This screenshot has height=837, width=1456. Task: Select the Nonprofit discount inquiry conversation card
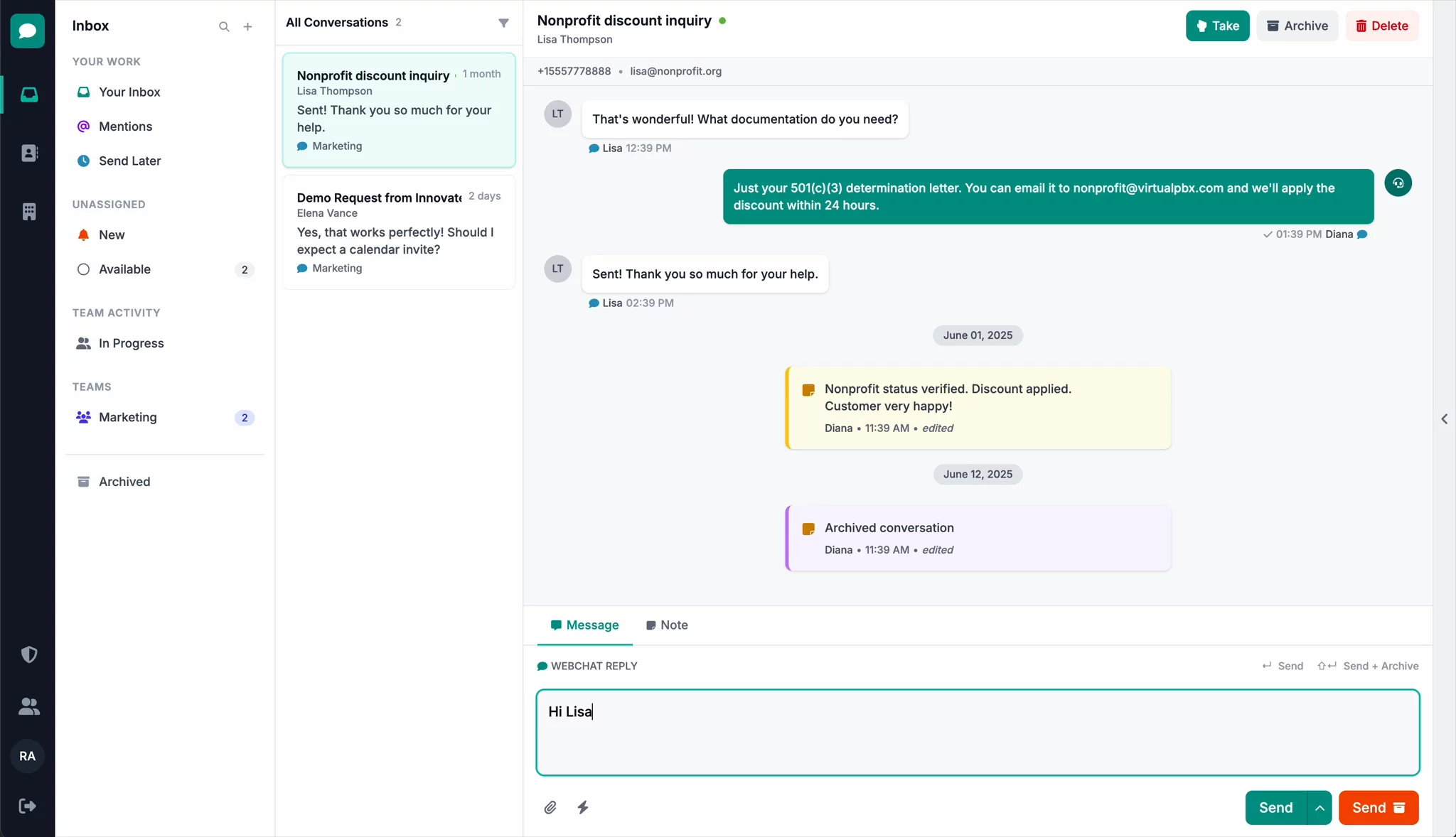coord(398,110)
